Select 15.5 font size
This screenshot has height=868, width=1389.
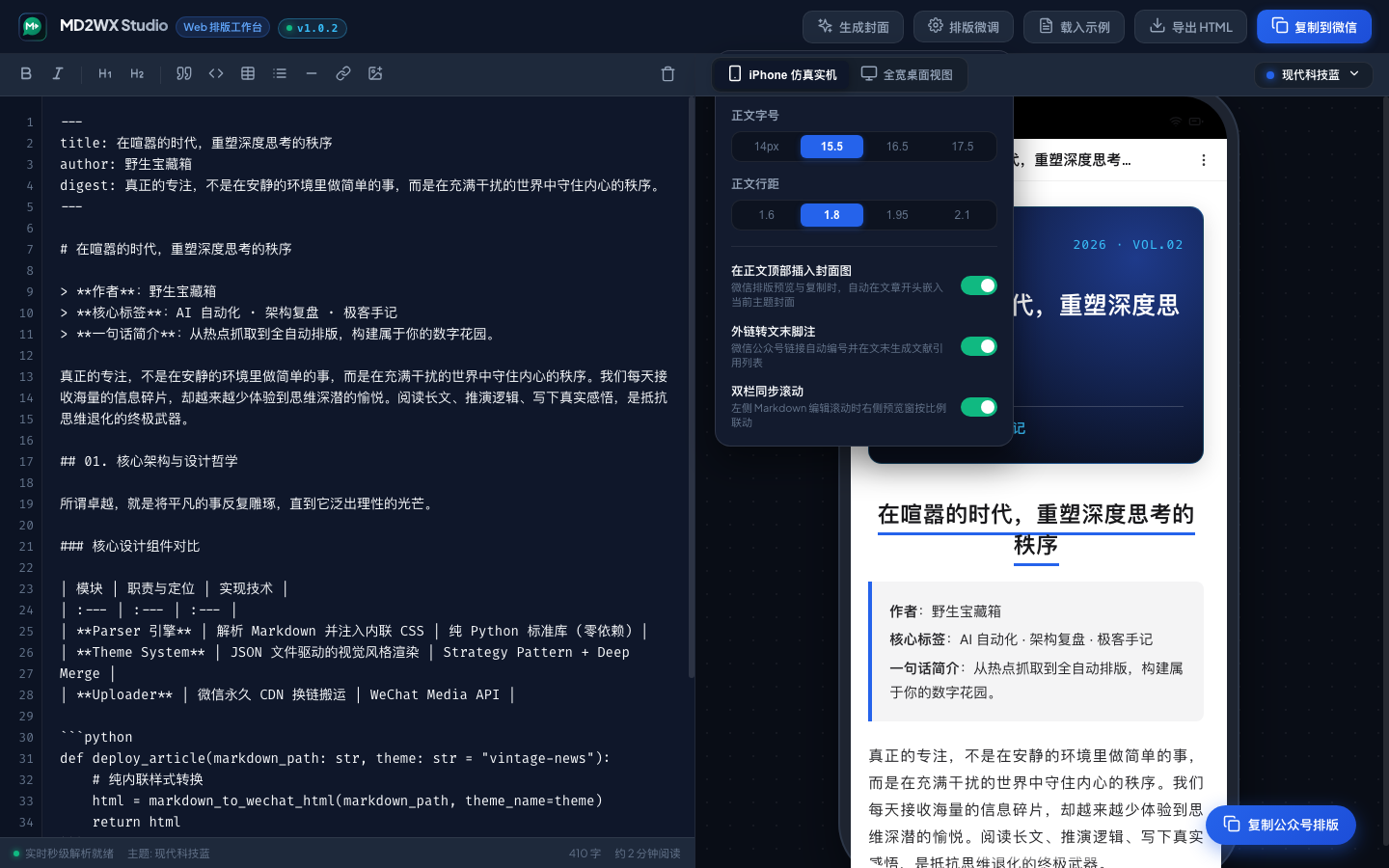pyautogui.click(x=831, y=147)
